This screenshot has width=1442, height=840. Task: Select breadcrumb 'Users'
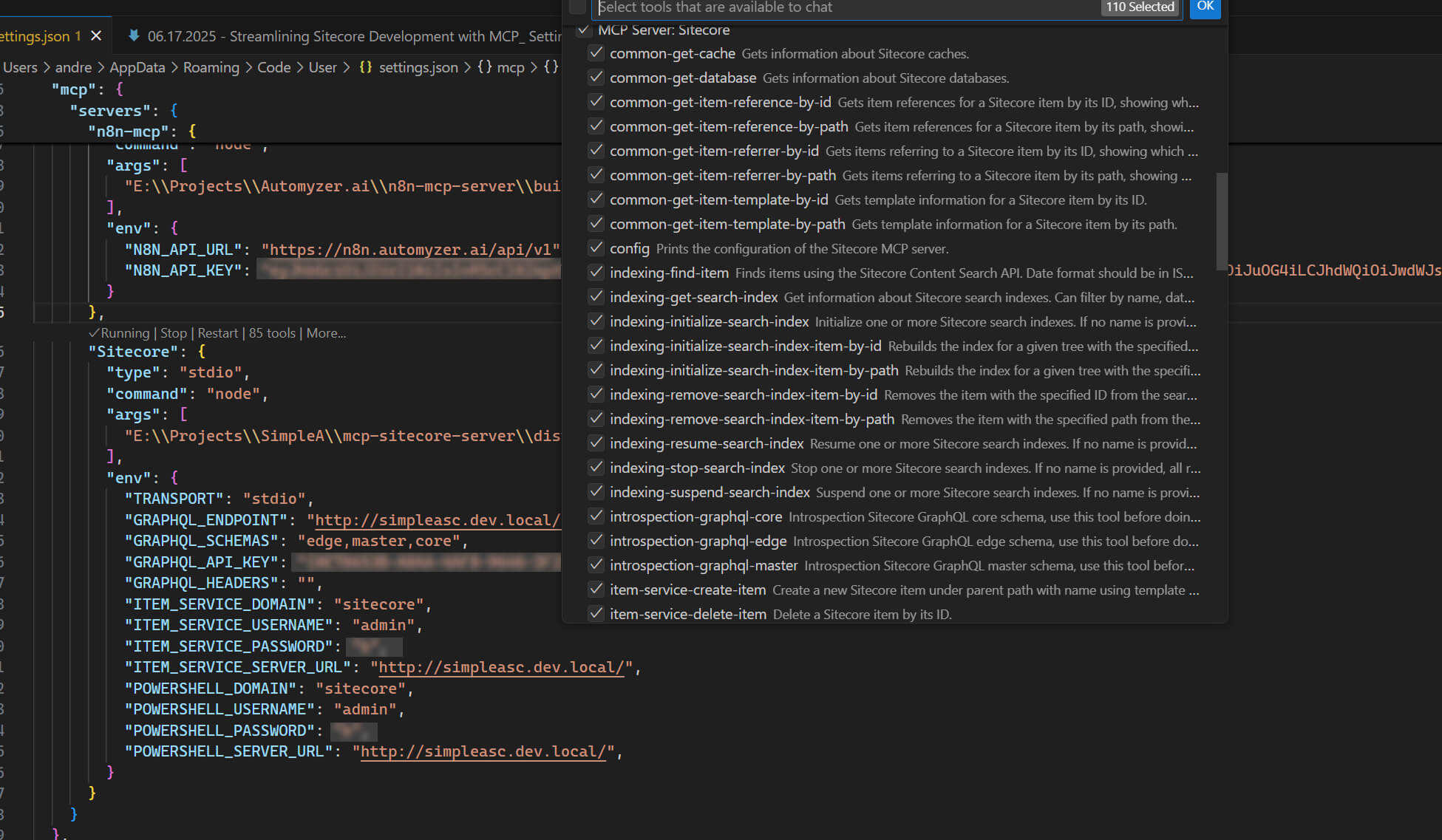pyautogui.click(x=20, y=67)
